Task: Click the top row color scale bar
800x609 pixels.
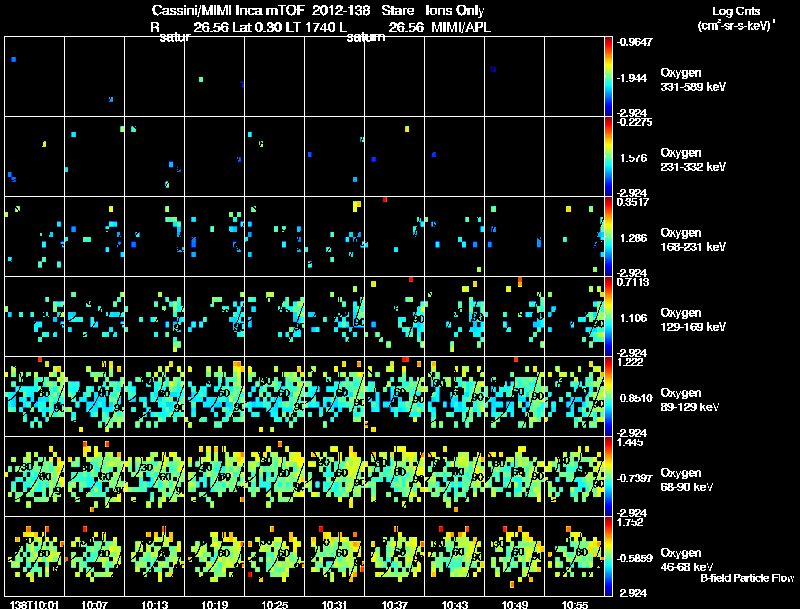Action: 608,77
